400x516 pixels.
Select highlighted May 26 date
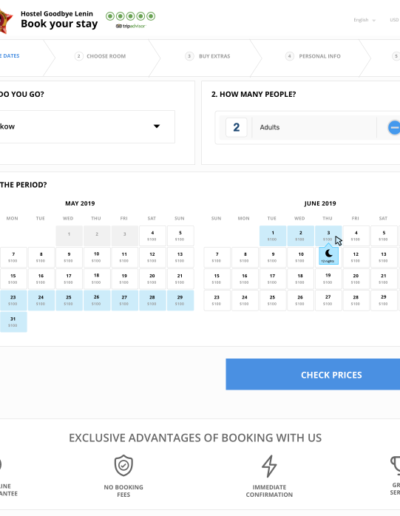click(97, 300)
